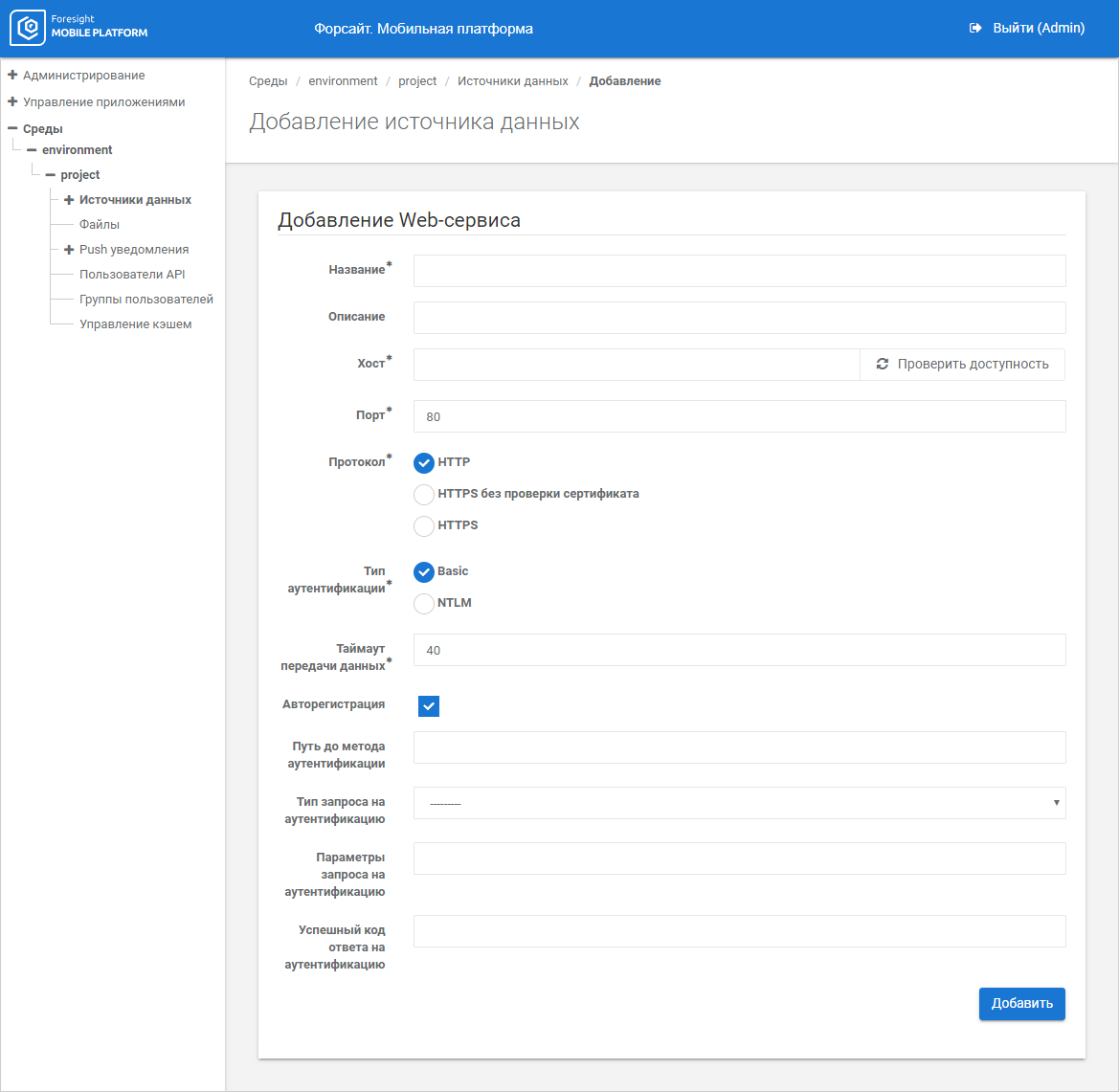Open Тип запроса на аутентификацию dropdown
Image resolution: width=1119 pixels, height=1092 pixels.
739,803
